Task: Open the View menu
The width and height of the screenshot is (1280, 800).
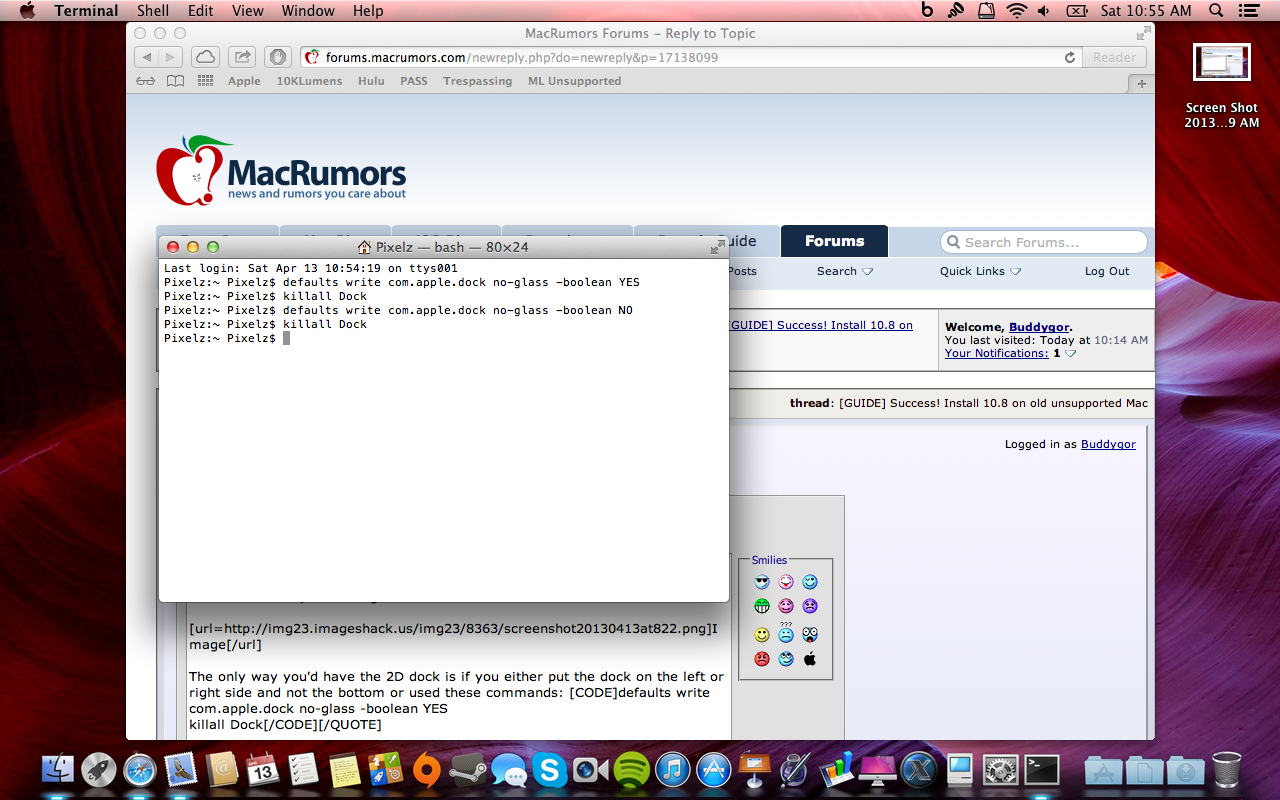Action: 247,11
